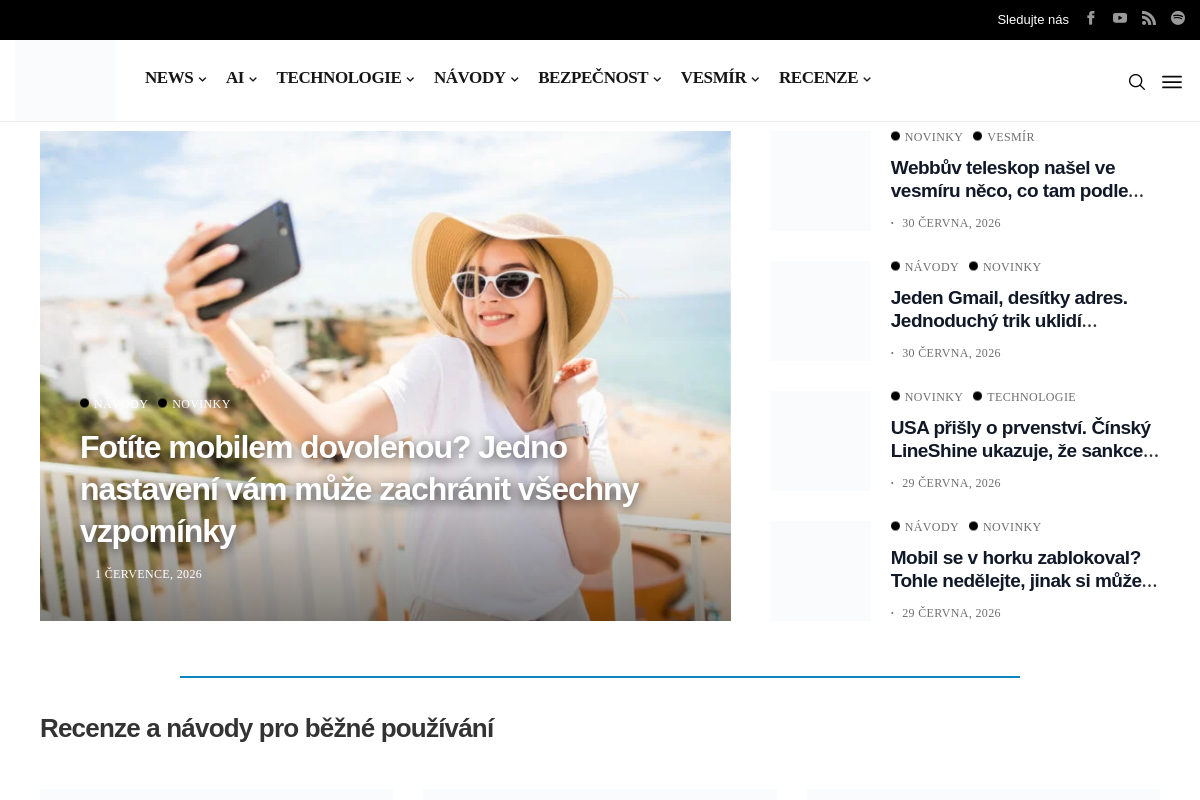Screen dimensions: 1200x800
Task: Click NÁVODY tag on the featured selfie article
Action: click(x=121, y=404)
